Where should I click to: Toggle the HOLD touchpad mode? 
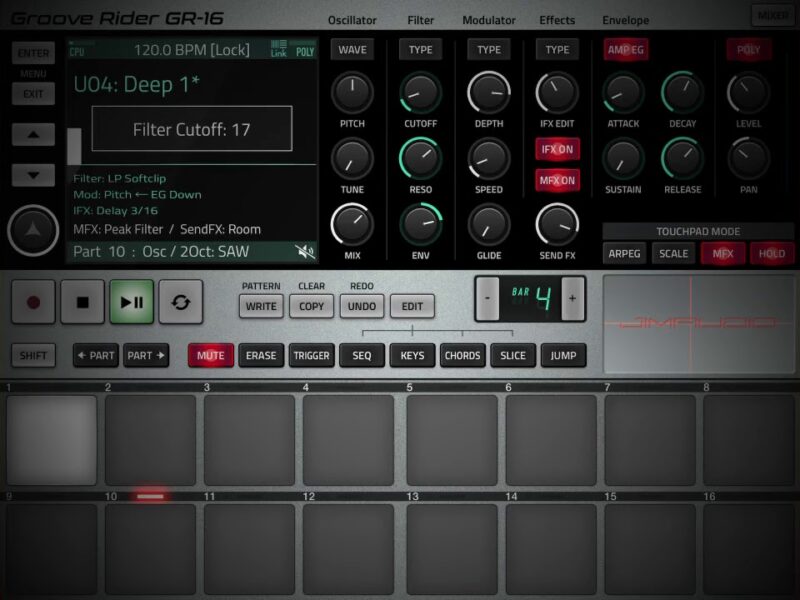(771, 254)
